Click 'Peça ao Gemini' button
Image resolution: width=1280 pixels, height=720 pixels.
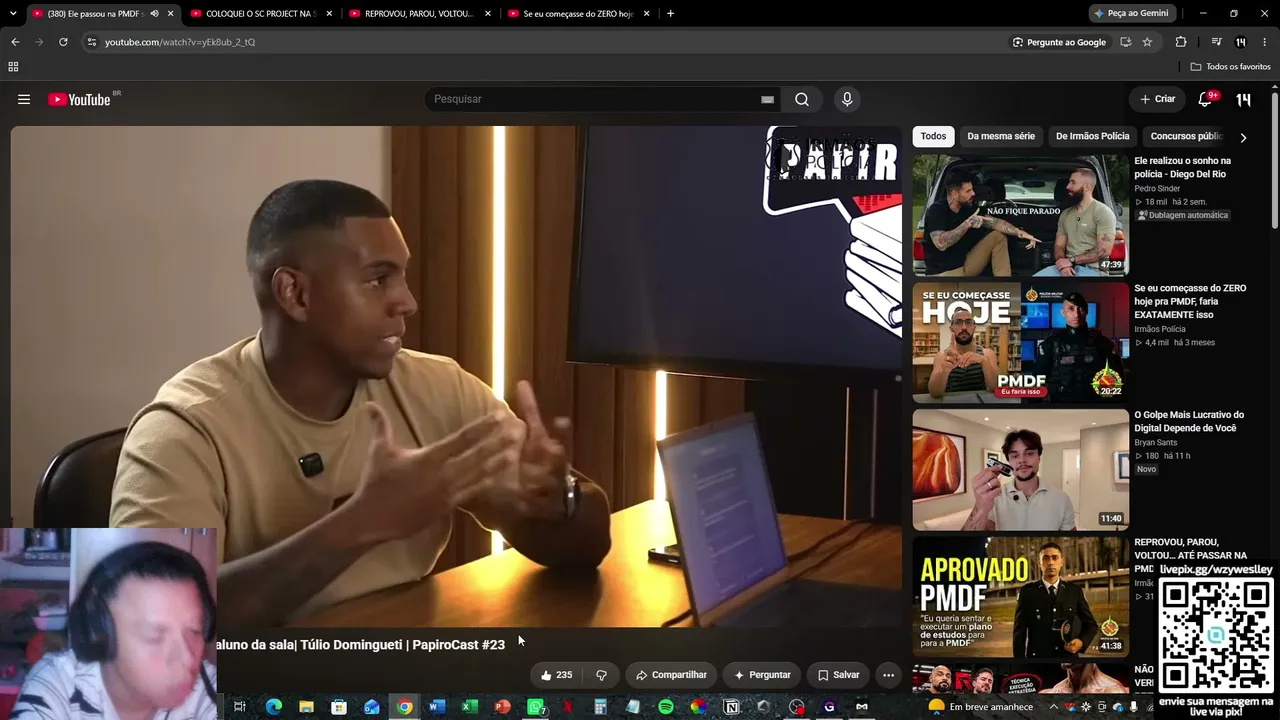click(1131, 13)
